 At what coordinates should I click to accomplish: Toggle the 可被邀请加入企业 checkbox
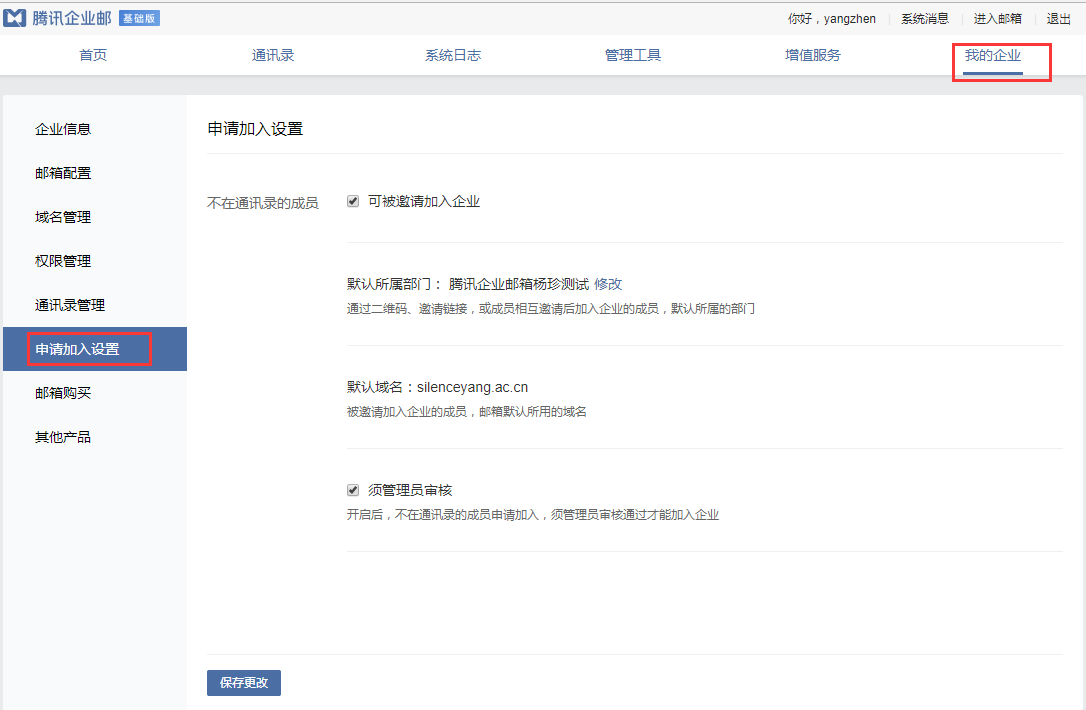pos(353,201)
